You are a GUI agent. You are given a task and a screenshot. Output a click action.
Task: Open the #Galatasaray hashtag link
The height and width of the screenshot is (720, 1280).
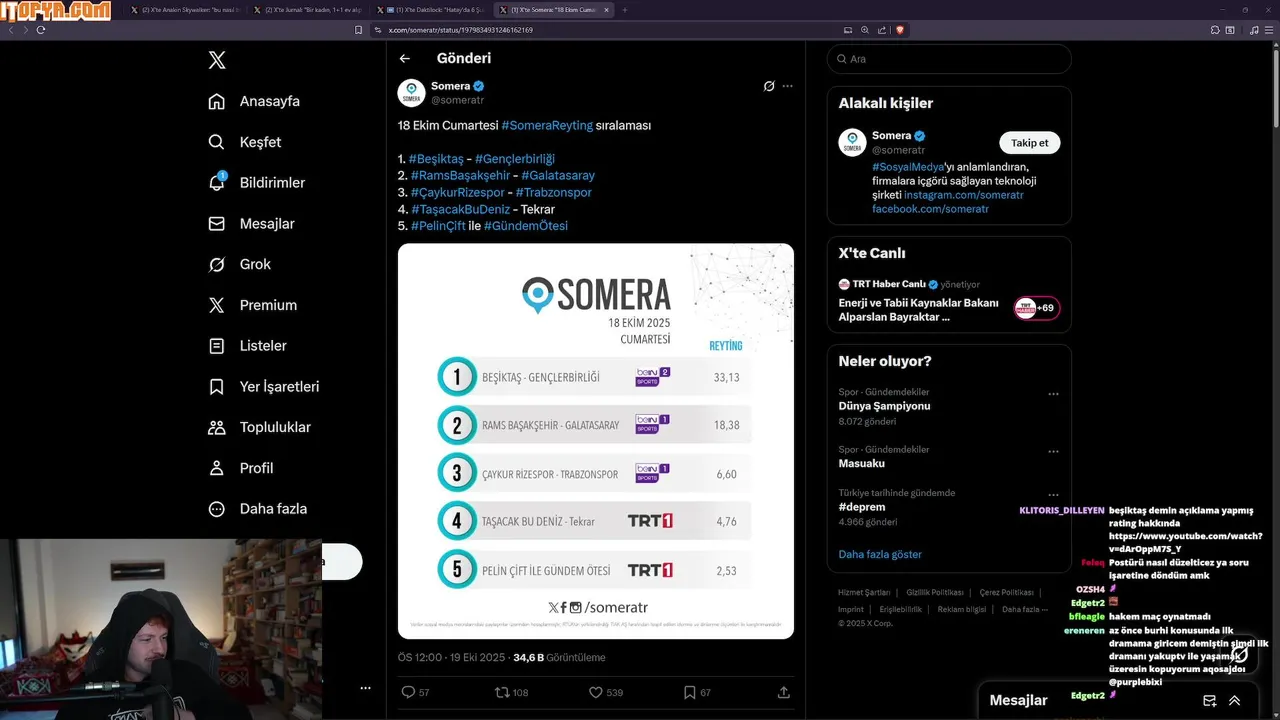click(x=558, y=175)
